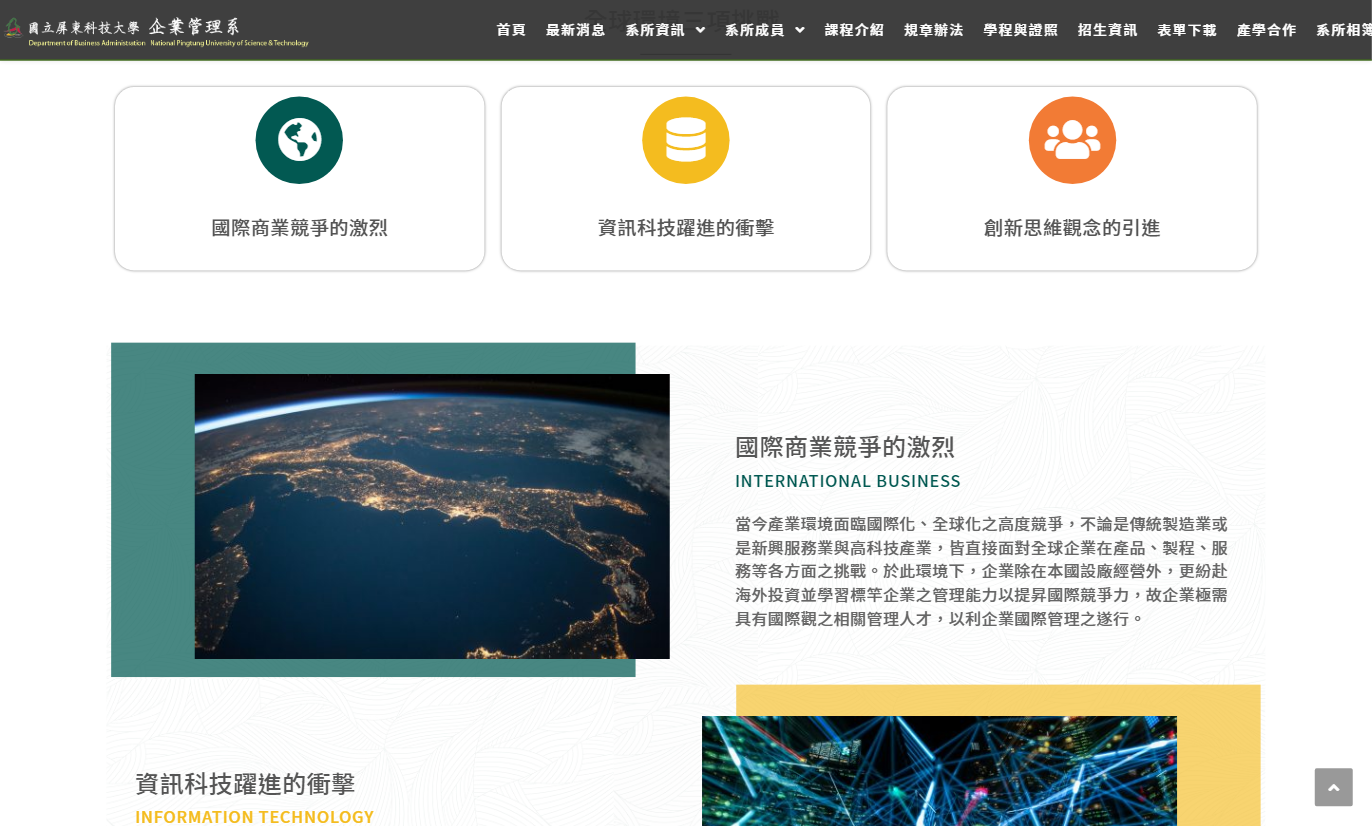This screenshot has height=826, width=1372.
Task: Expand the 系所成員 dropdown arrow
Action: [x=799, y=30]
